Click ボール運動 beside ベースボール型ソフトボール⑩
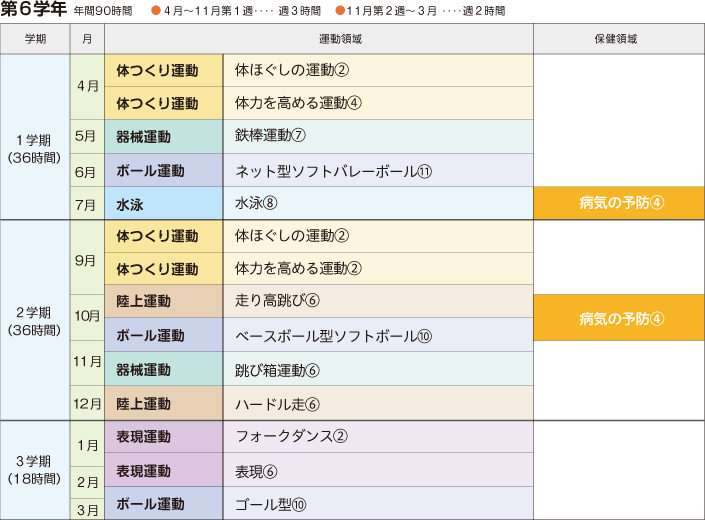Screen dimensions: 705x520 [164, 335]
